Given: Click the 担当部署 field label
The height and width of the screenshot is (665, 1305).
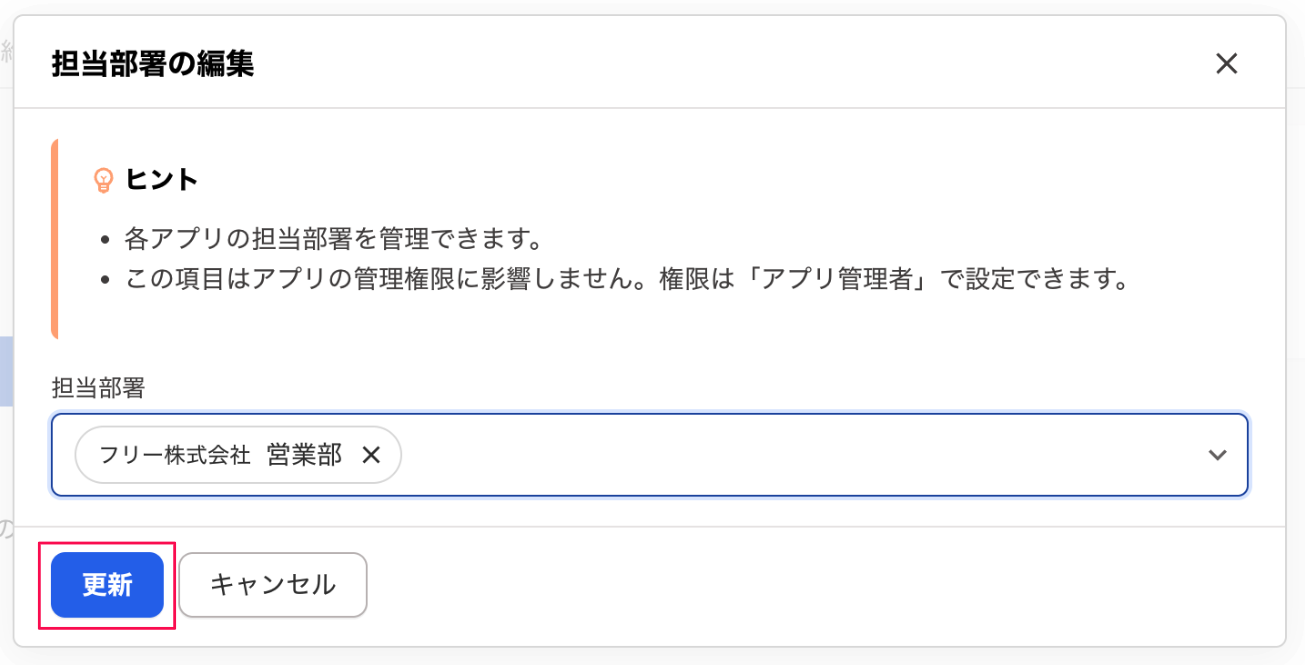Looking at the screenshot, I should click(97, 388).
